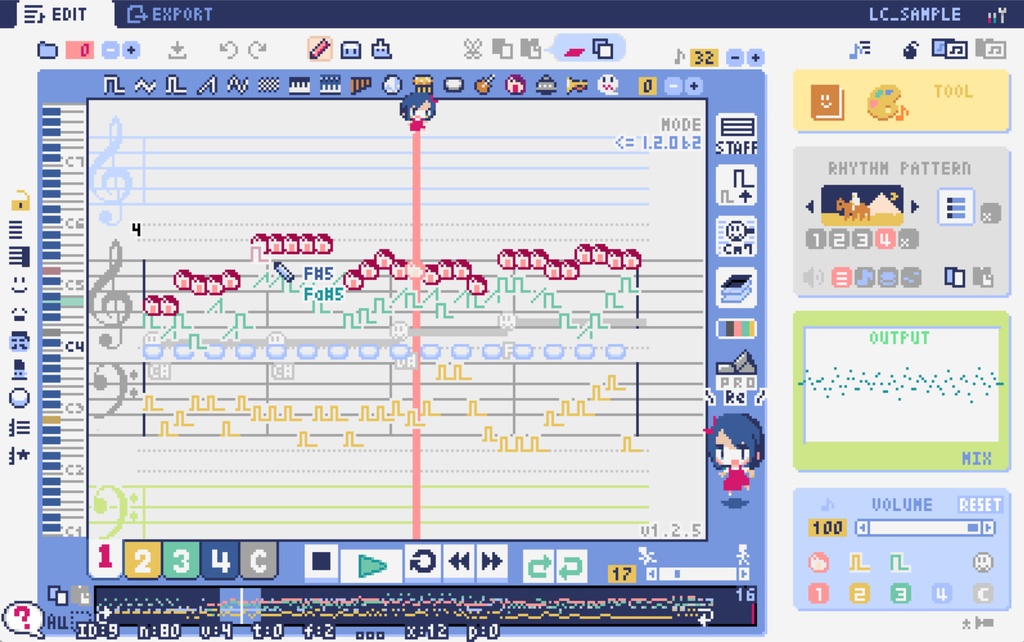Toggle the Re recording switch
1024x642 pixels.
point(733,398)
